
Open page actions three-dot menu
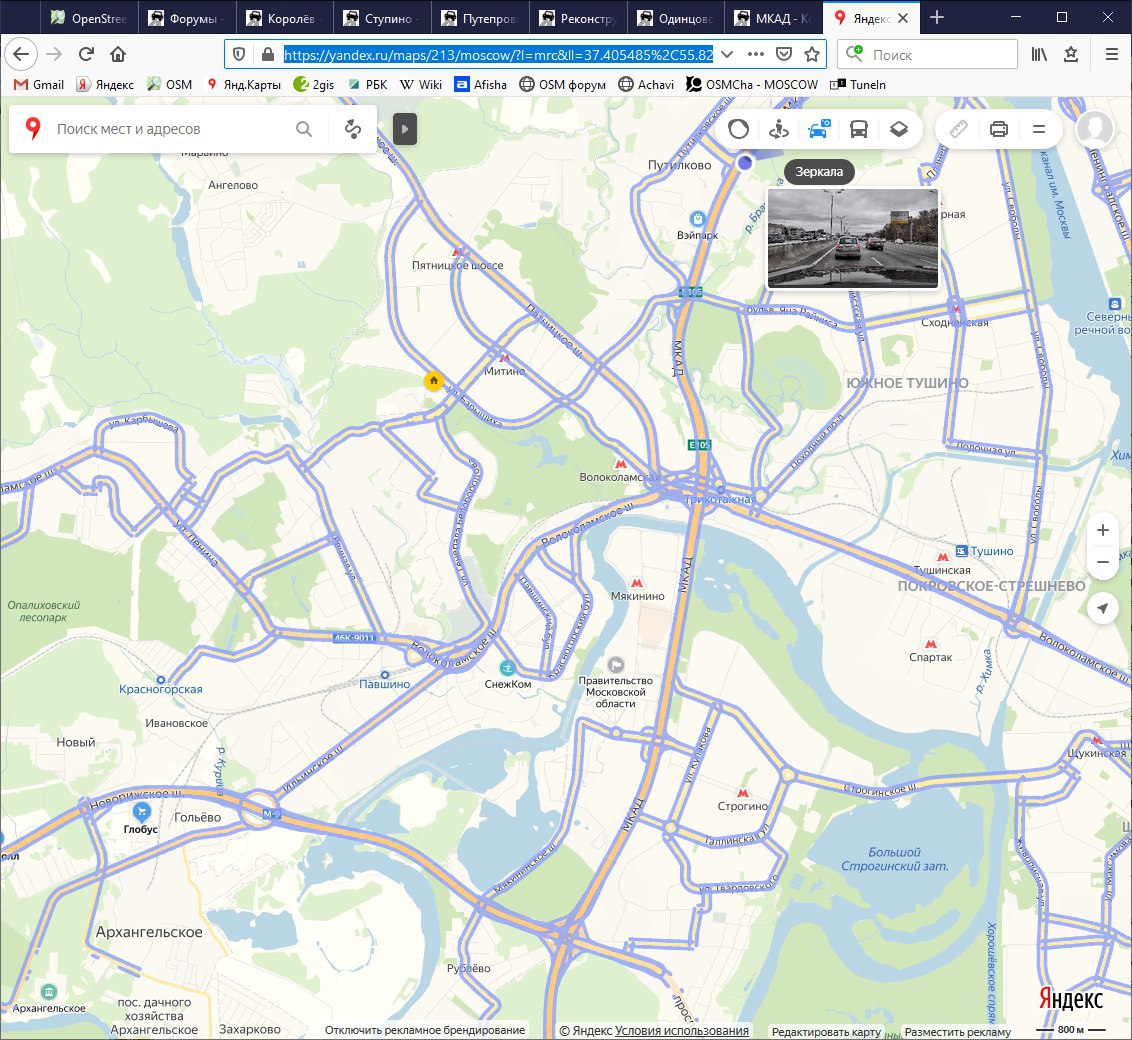point(756,54)
